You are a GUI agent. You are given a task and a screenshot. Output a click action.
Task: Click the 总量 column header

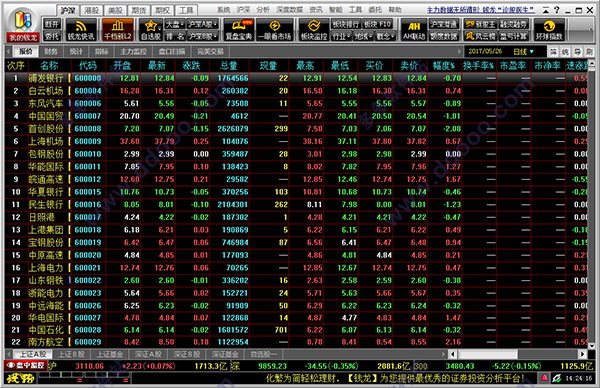229,66
